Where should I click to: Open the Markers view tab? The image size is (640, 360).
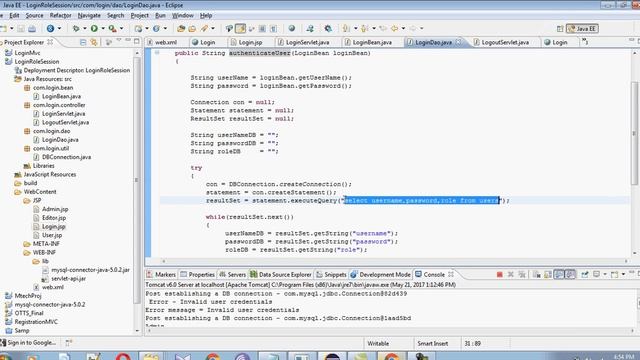[161, 275]
